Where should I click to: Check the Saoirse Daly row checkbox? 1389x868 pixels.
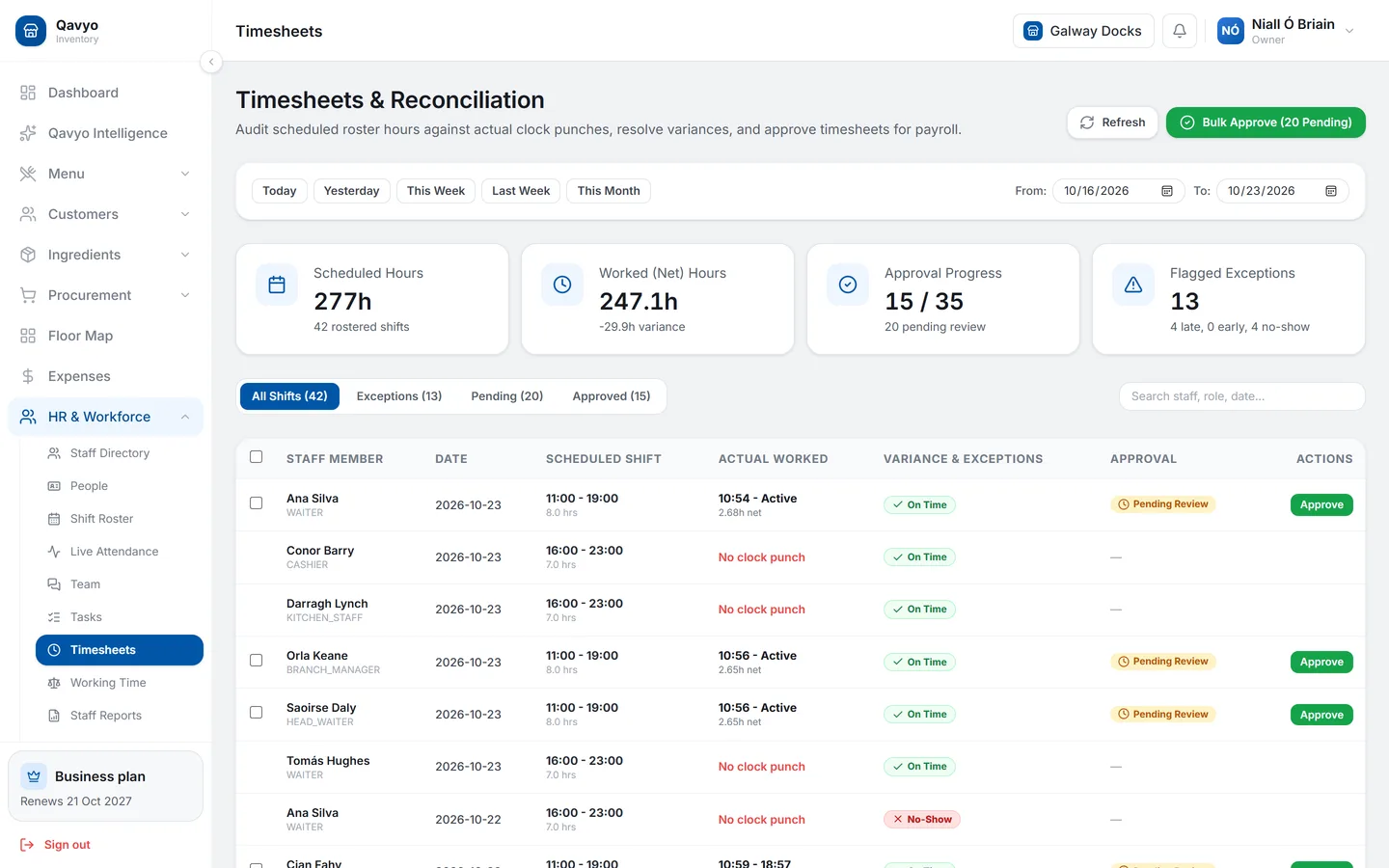[257, 713]
